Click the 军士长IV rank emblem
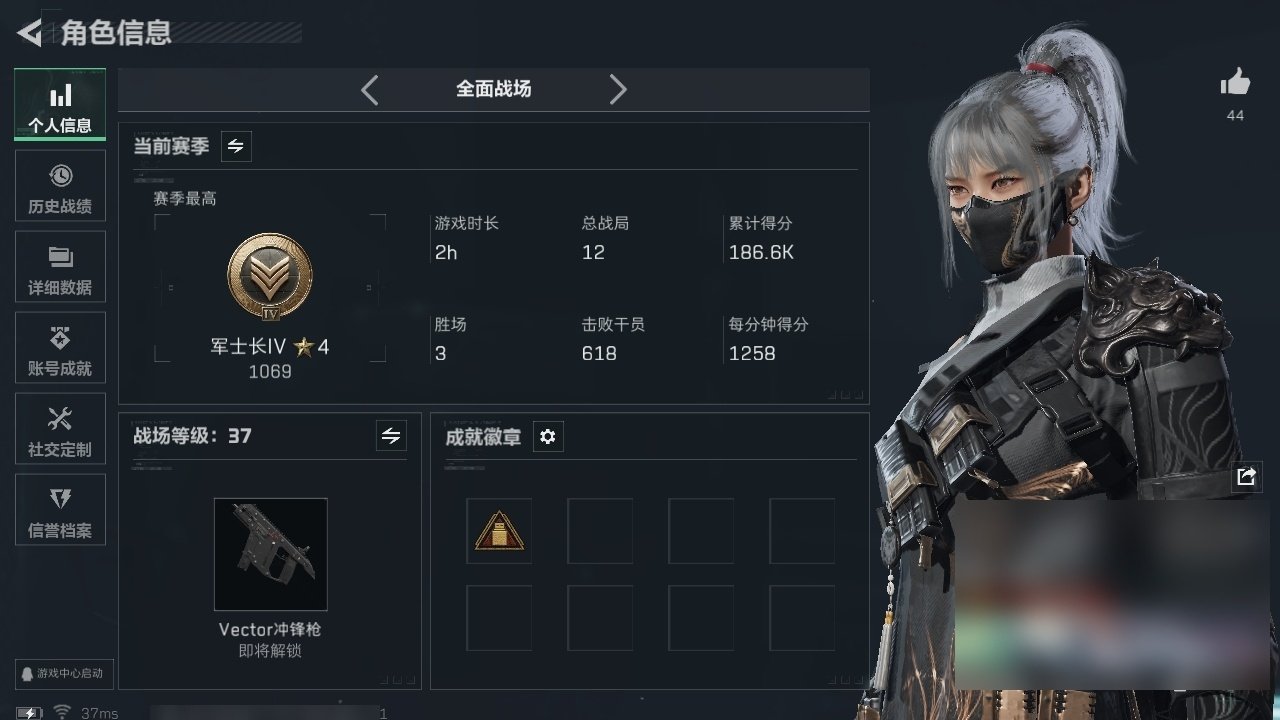This screenshot has height=720, width=1280. coord(270,277)
